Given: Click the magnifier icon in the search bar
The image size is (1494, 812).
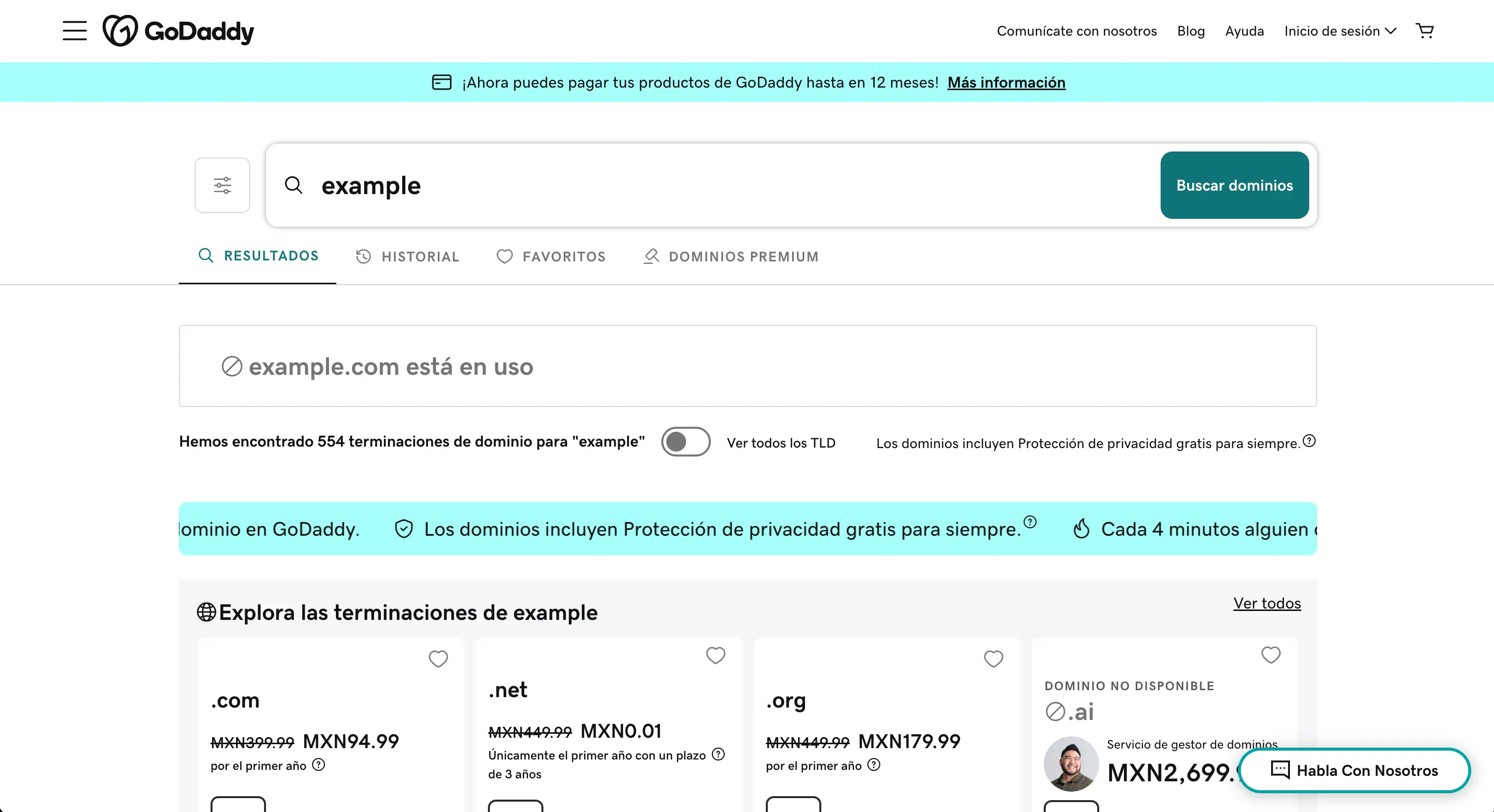Looking at the screenshot, I should coord(293,185).
